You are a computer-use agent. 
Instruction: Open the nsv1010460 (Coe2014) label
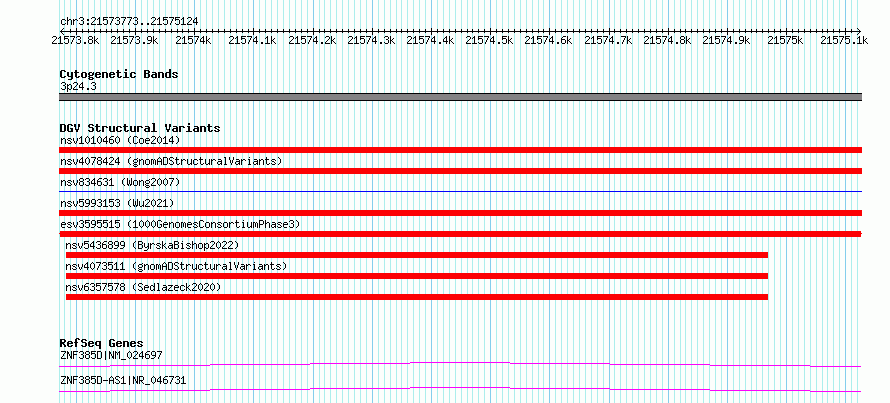point(120,140)
